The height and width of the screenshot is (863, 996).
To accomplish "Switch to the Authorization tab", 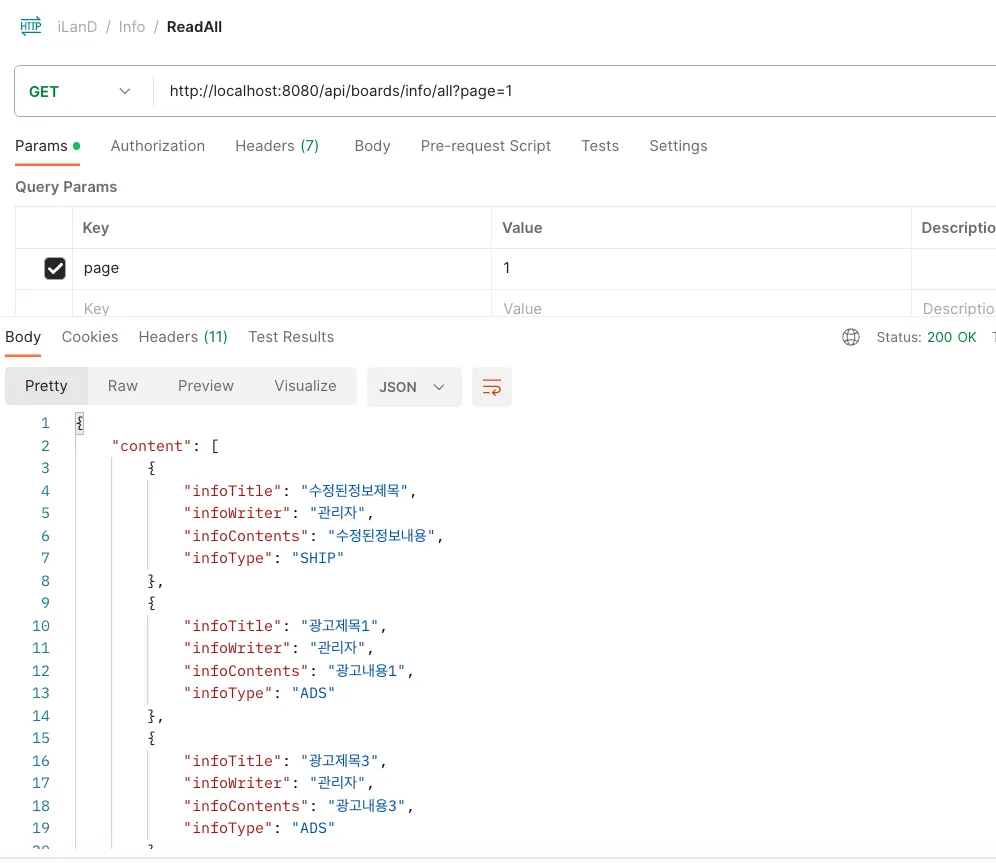I will point(157,146).
